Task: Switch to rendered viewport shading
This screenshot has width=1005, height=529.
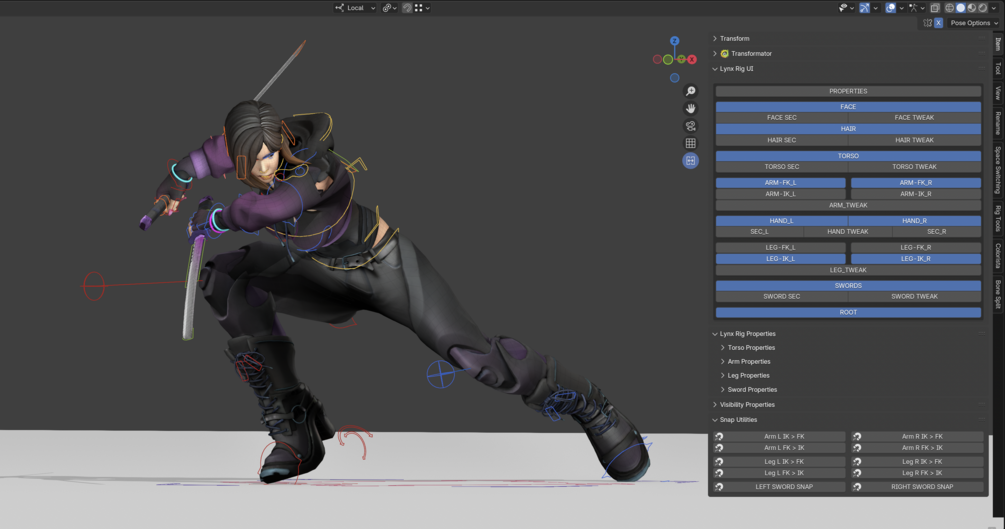Action: point(983,8)
